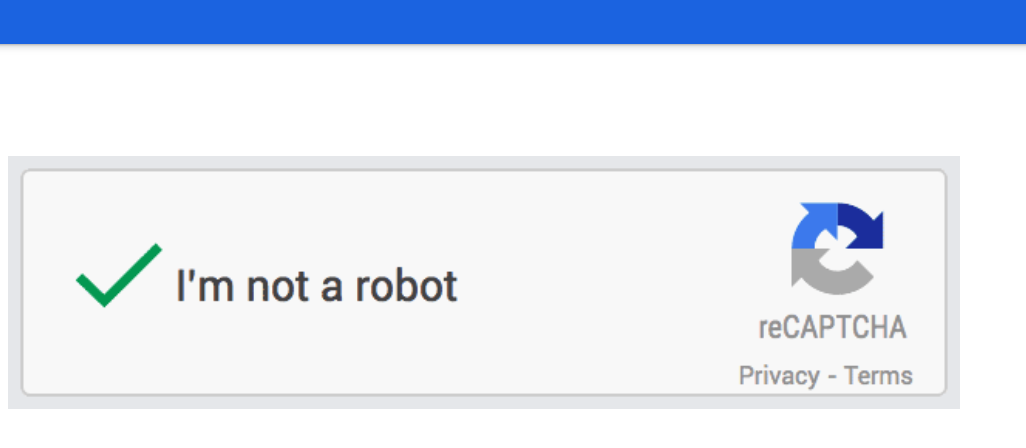The width and height of the screenshot is (1026, 448).
Task: Open the Terms link
Action: [878, 376]
